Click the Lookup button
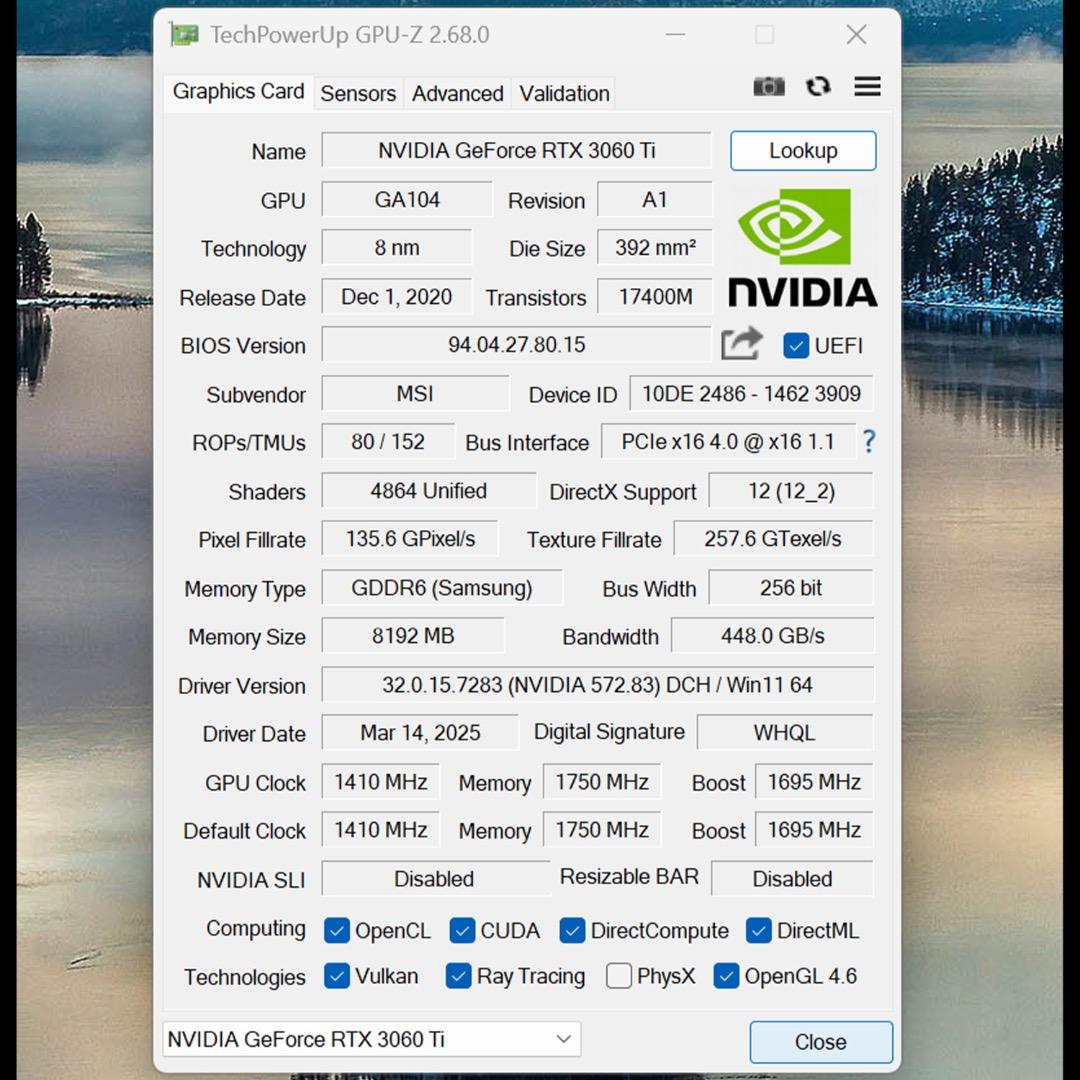The width and height of the screenshot is (1080, 1080). pyautogui.click(x=803, y=150)
